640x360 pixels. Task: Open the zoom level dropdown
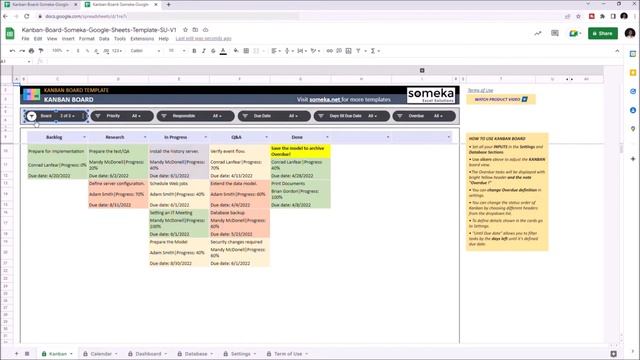pos(60,51)
